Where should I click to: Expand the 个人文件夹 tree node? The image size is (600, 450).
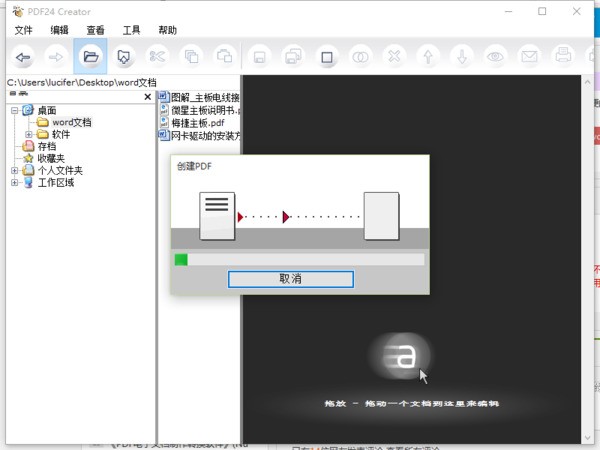15,170
